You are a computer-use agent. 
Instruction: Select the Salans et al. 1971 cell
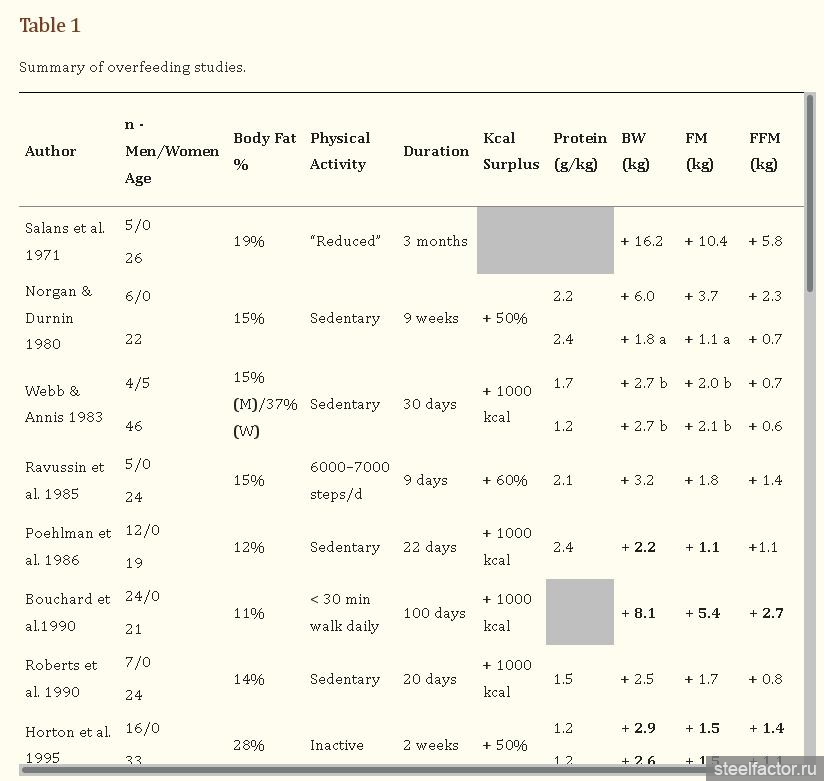[65, 241]
